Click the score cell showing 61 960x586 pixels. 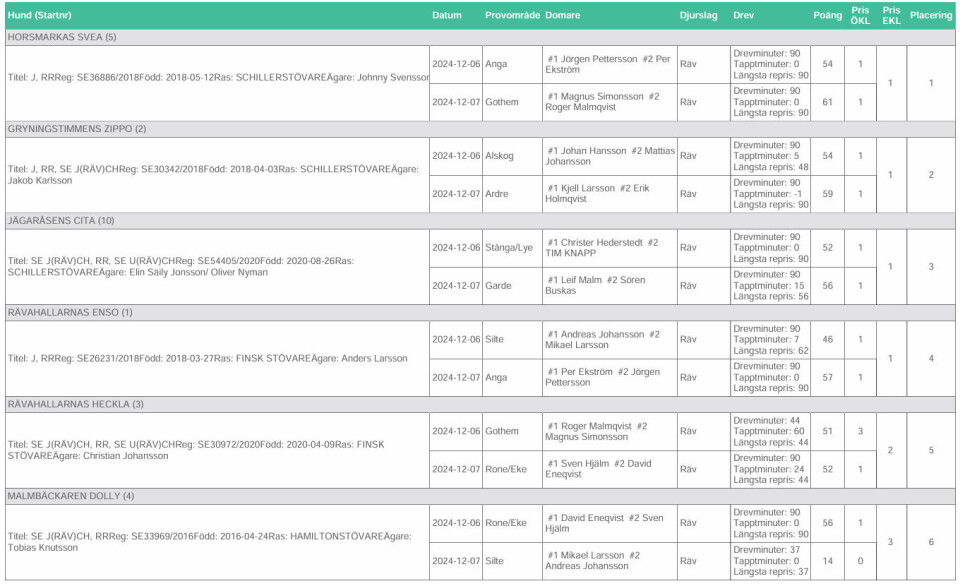(x=827, y=102)
